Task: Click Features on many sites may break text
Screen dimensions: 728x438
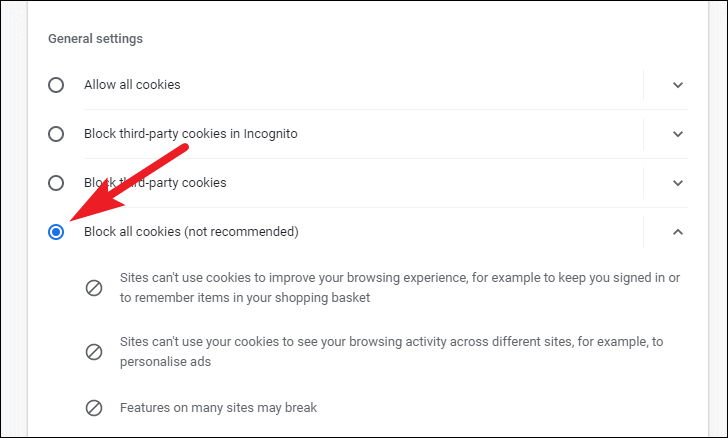Action: (218, 408)
